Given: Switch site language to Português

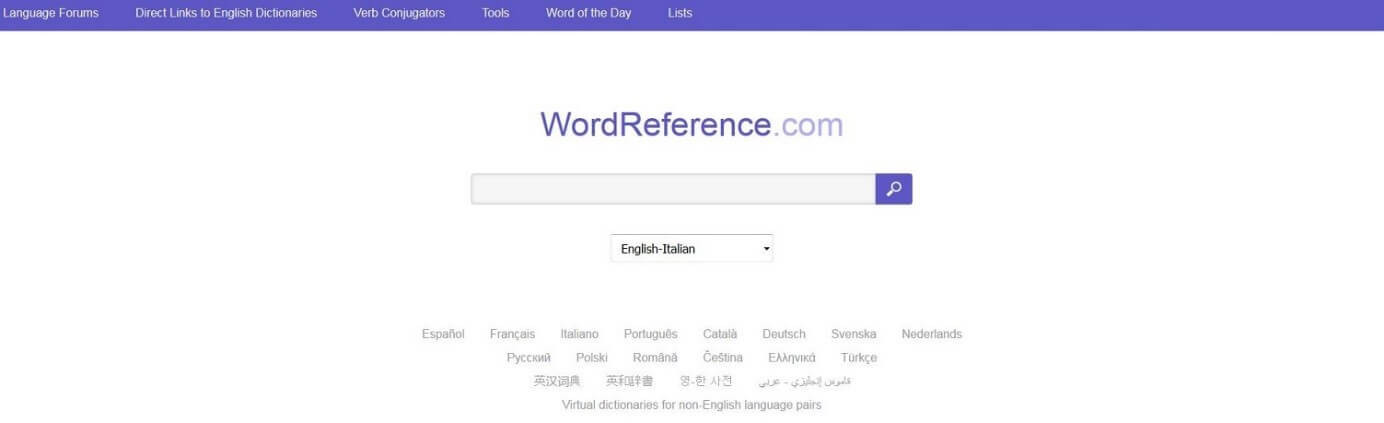Looking at the screenshot, I should [x=650, y=334].
